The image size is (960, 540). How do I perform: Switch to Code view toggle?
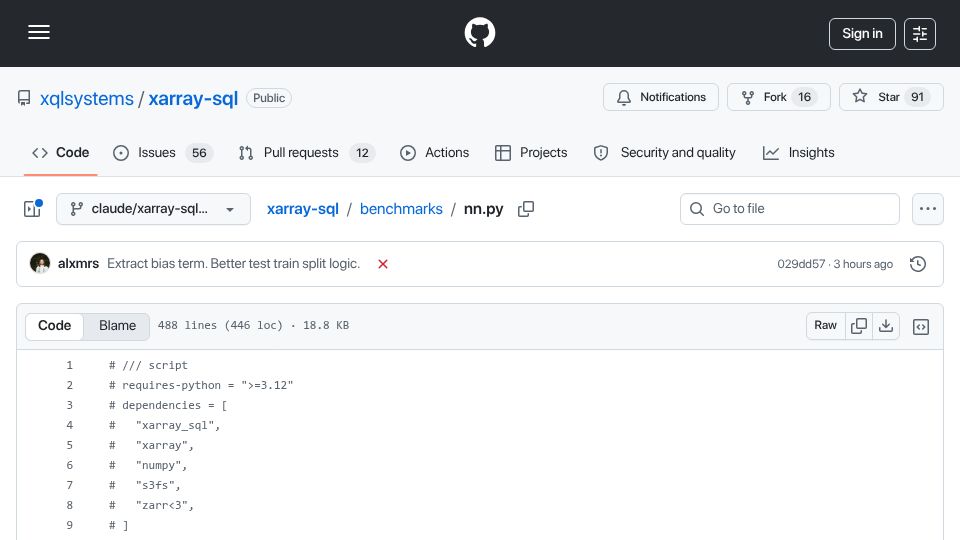tap(54, 326)
